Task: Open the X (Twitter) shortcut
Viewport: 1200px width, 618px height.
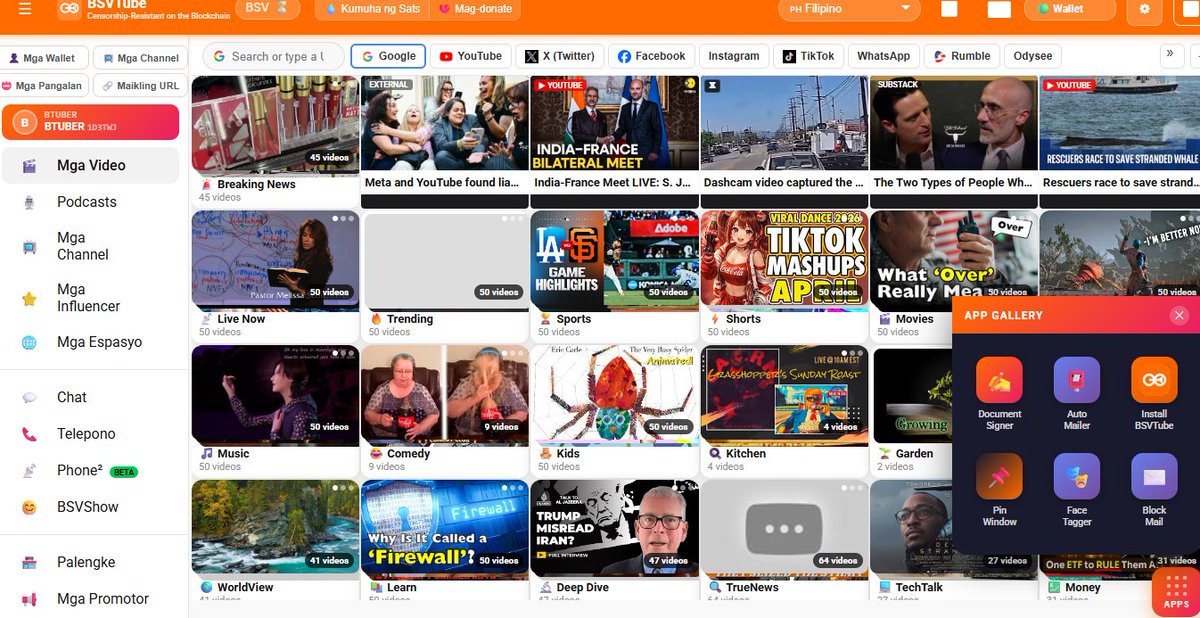Action: [x=560, y=56]
